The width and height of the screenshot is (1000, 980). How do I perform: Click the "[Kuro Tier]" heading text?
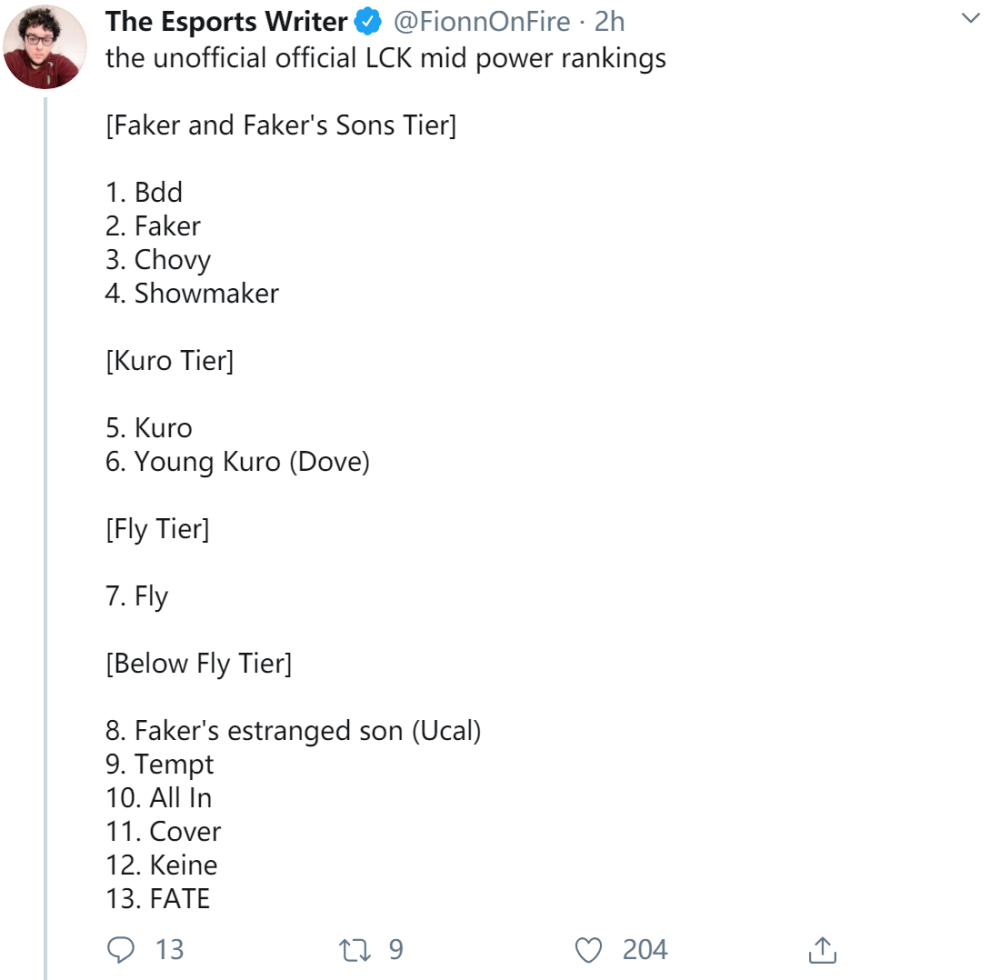pos(170,360)
